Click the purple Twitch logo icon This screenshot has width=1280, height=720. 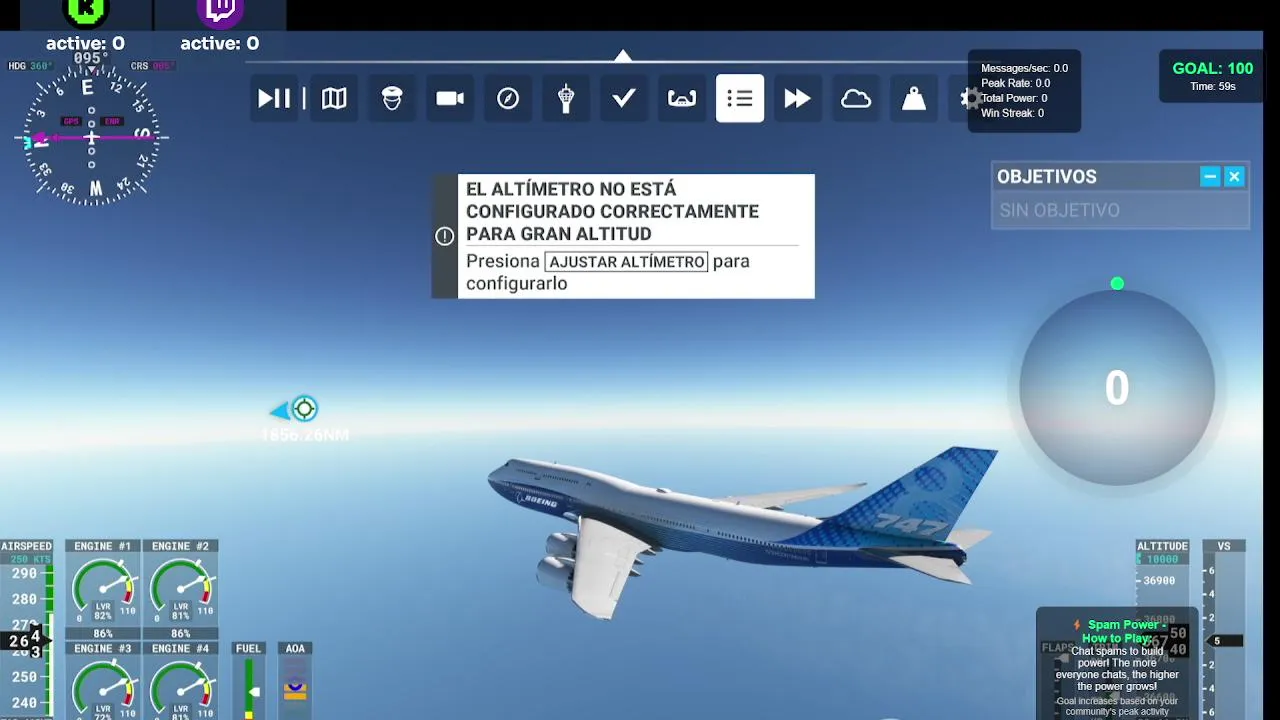(220, 12)
